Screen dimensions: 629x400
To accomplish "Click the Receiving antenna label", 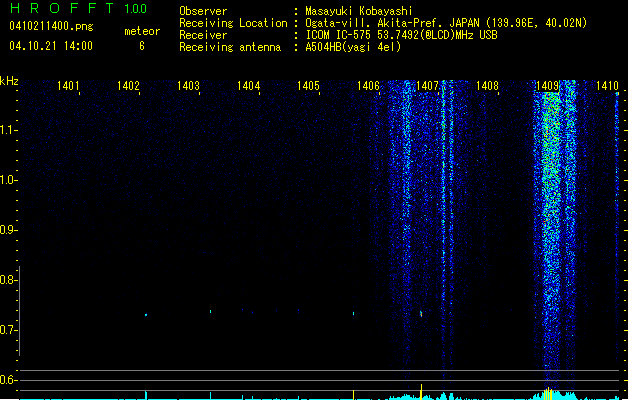I will (x=230, y=47).
